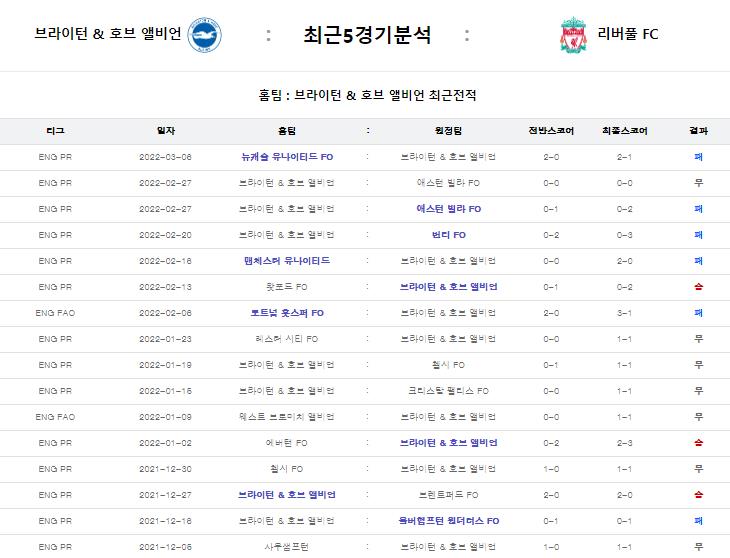Click the date 2022-01-02
Screen dimensions: 730x558
point(165,443)
